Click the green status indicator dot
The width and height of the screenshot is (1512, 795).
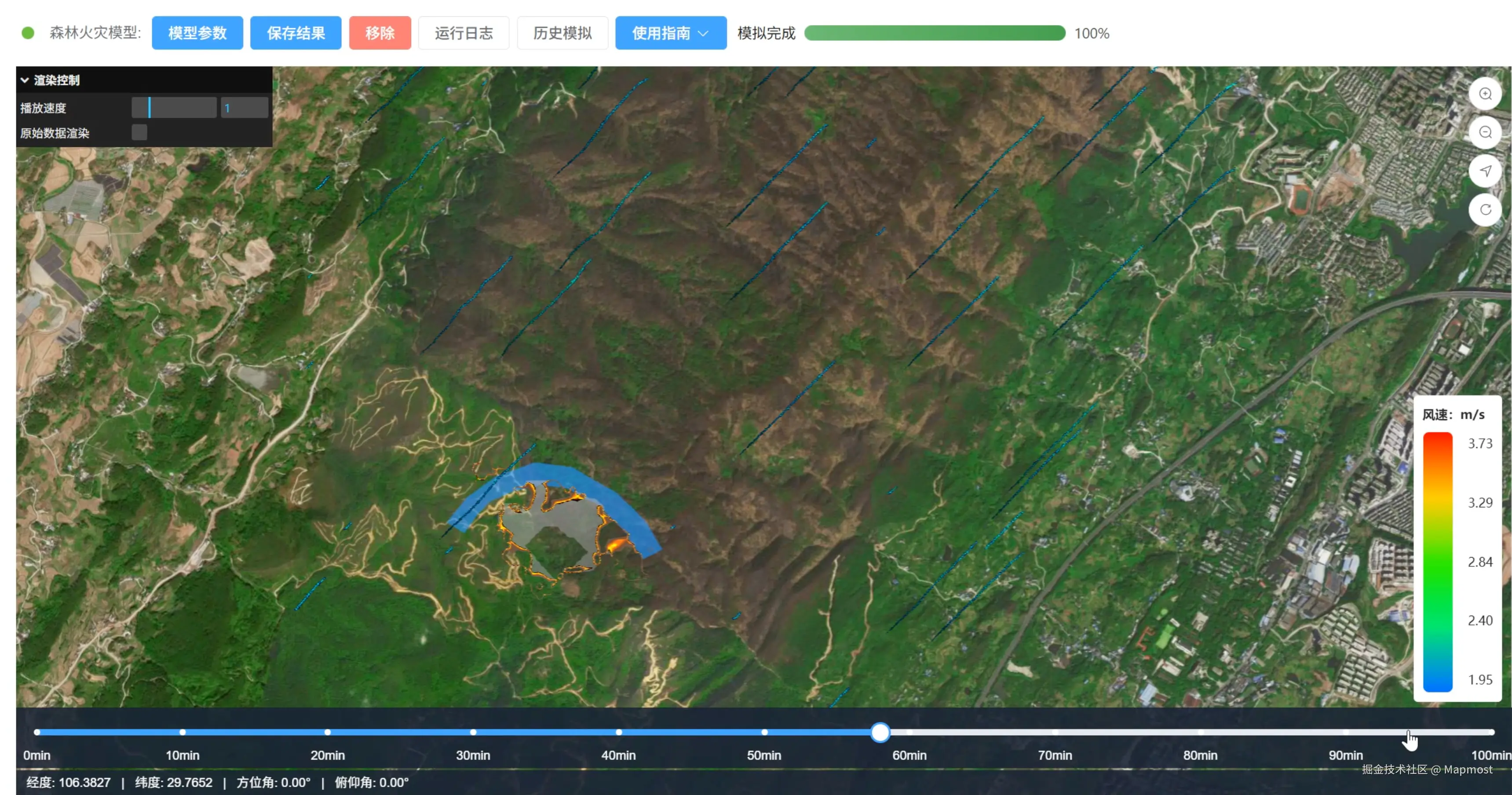tap(28, 33)
